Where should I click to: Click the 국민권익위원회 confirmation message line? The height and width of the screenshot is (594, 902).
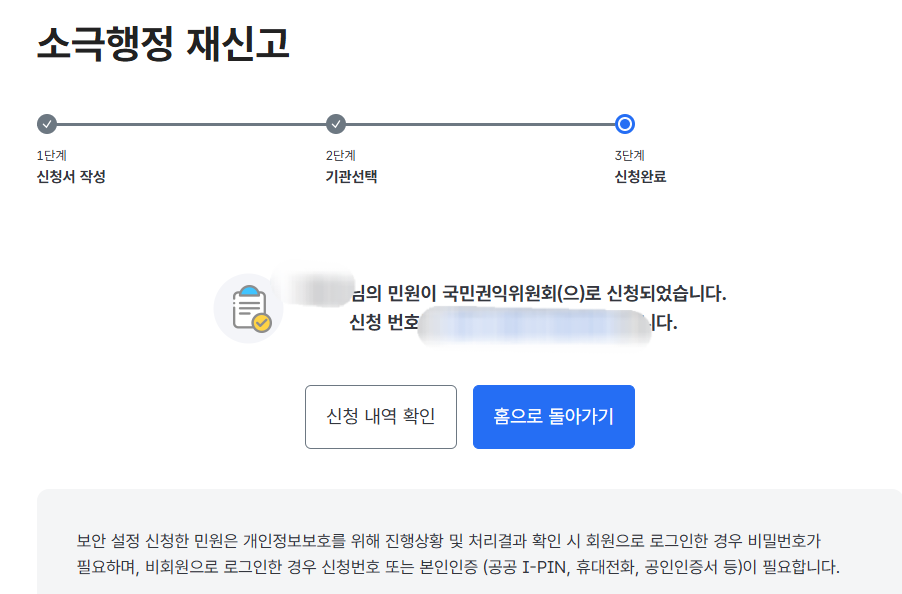pos(538,293)
